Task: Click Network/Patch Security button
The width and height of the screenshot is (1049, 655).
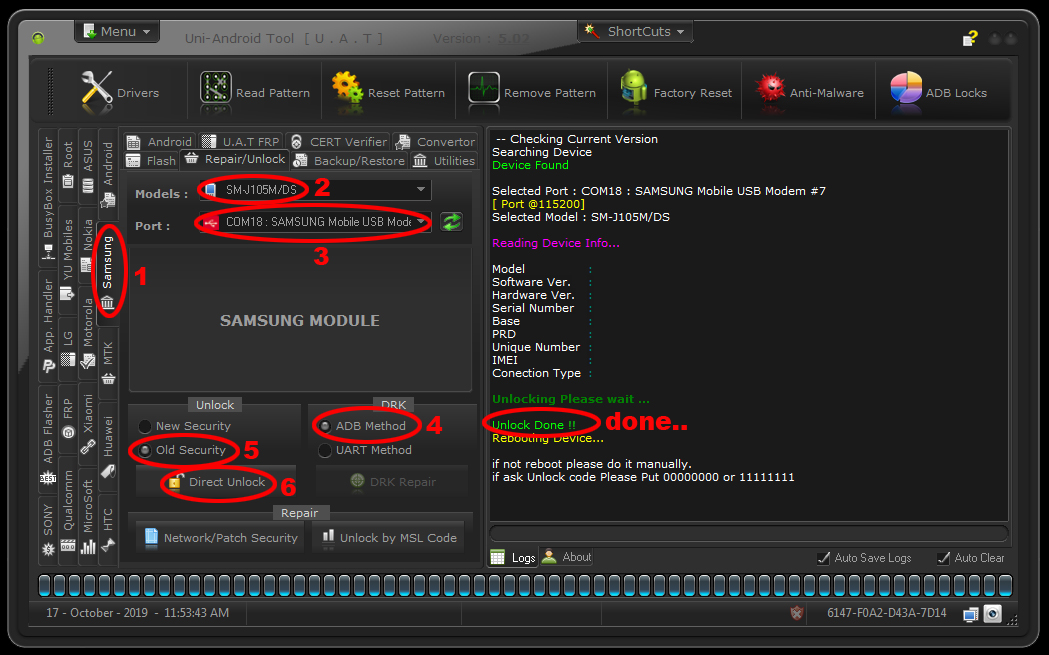Action: [220, 538]
